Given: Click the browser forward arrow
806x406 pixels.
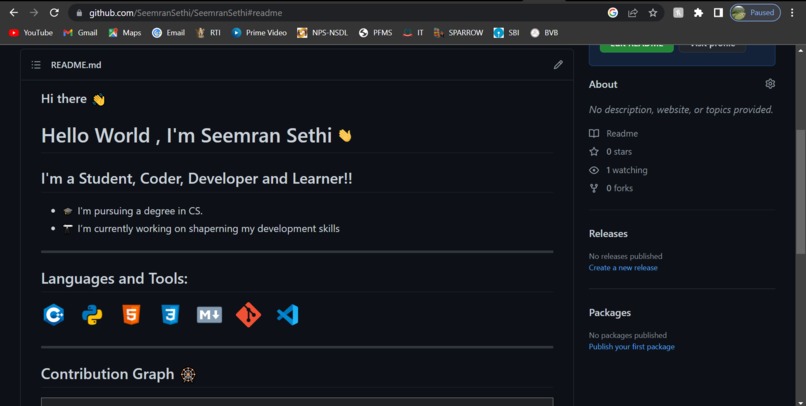Looking at the screenshot, I should pos(34,13).
